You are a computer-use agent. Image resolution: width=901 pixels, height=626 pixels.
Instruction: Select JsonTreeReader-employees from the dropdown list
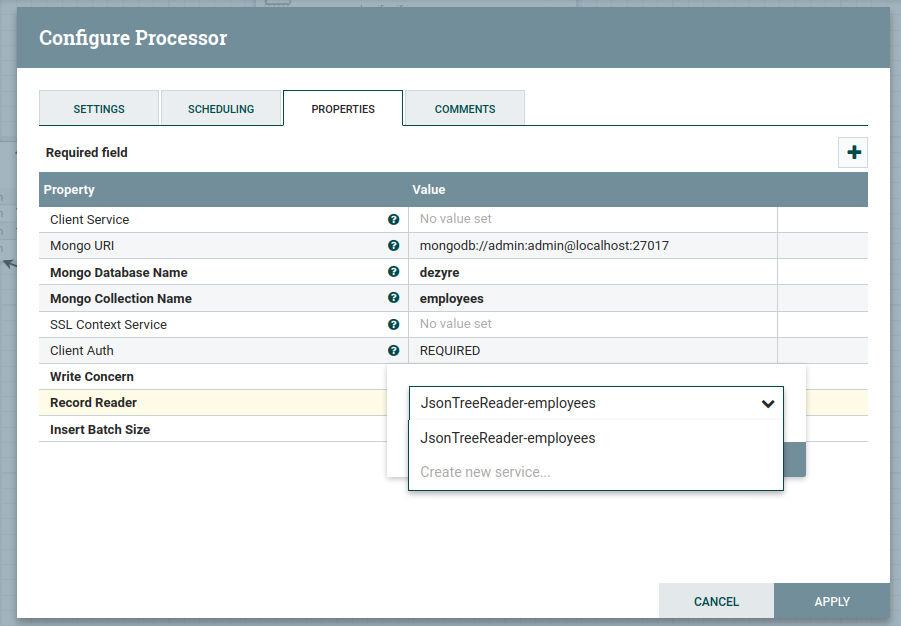(508, 438)
